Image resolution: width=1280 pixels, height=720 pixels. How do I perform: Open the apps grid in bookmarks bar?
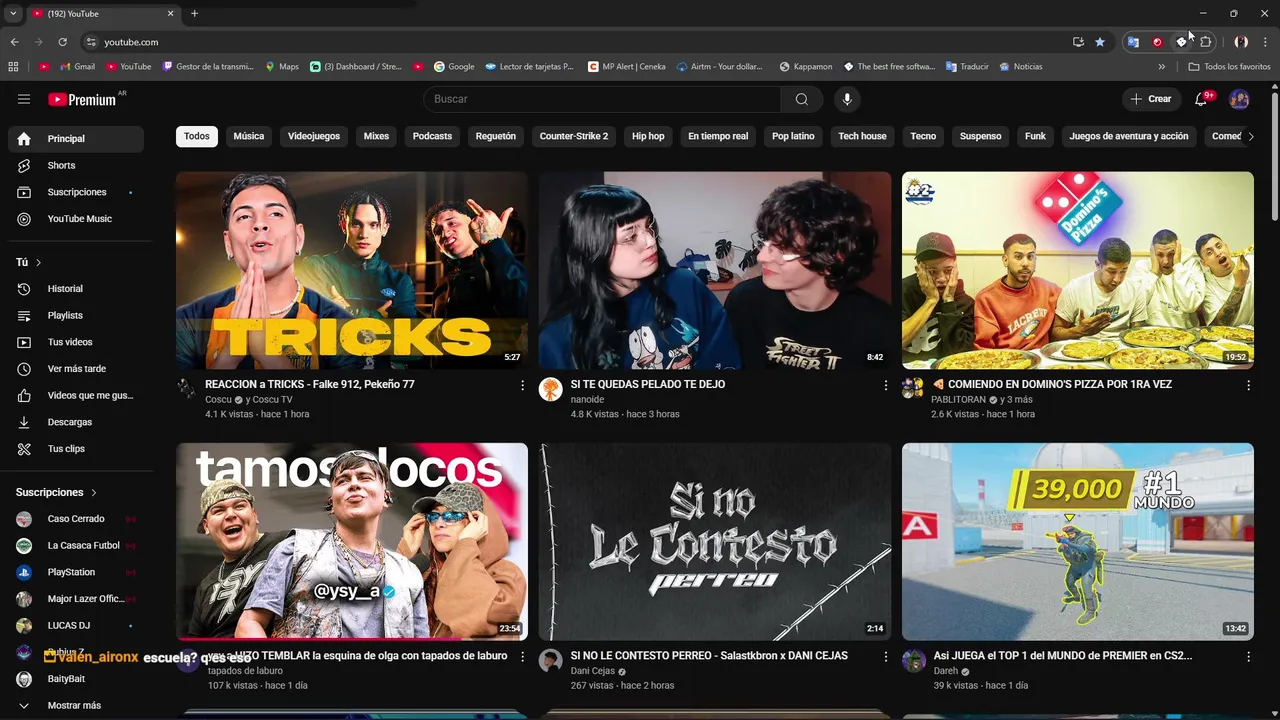tap(13, 67)
